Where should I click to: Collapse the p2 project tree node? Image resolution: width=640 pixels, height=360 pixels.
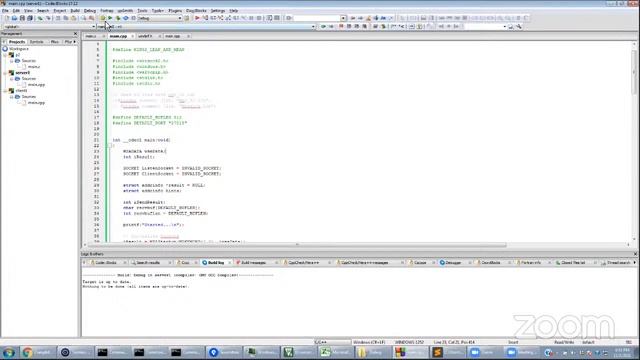(5, 55)
